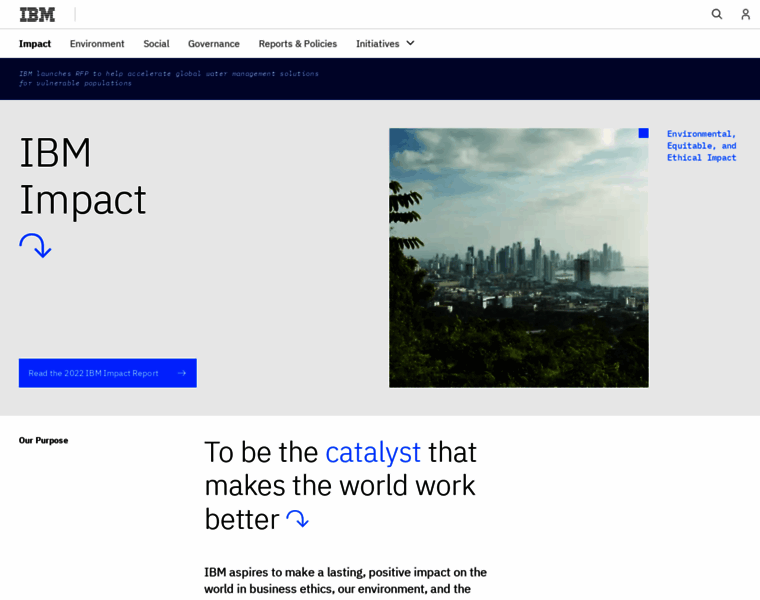Open the Environment nav item

click(x=97, y=44)
